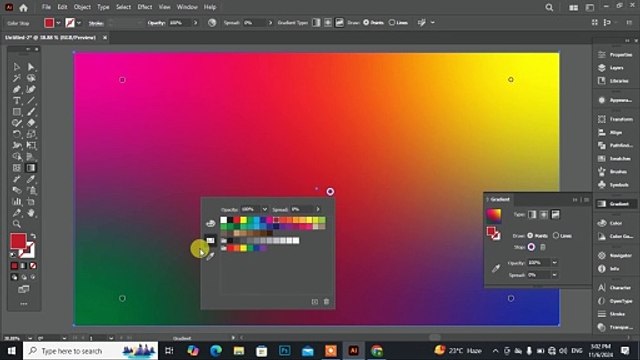The image size is (640, 360).
Task: Select the Selection tool arrow
Action: tap(17, 67)
